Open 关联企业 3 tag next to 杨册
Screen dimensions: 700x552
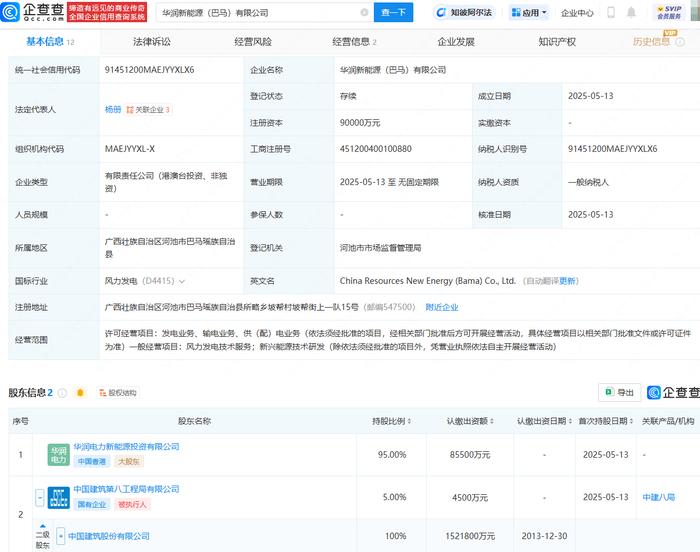(x=148, y=109)
